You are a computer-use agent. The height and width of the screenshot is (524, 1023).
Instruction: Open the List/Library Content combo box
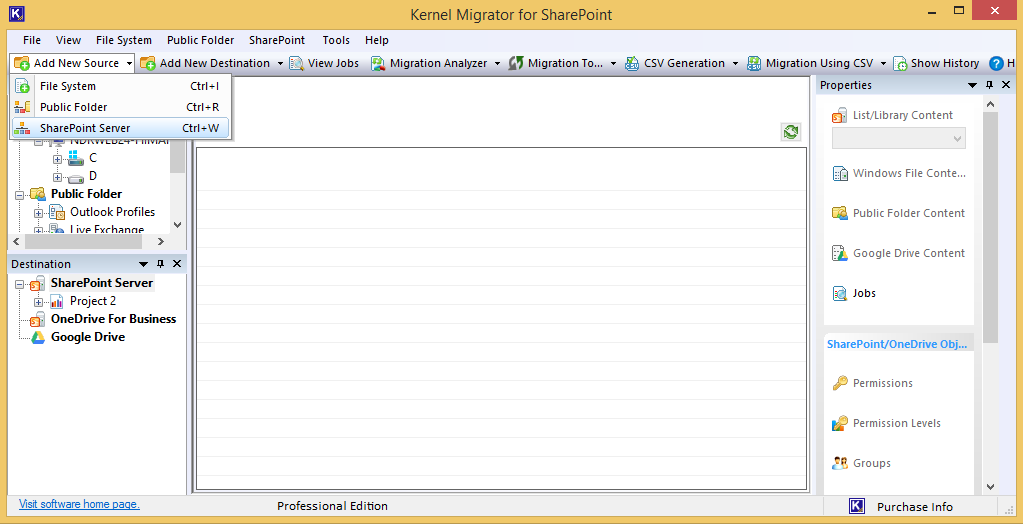click(899, 138)
